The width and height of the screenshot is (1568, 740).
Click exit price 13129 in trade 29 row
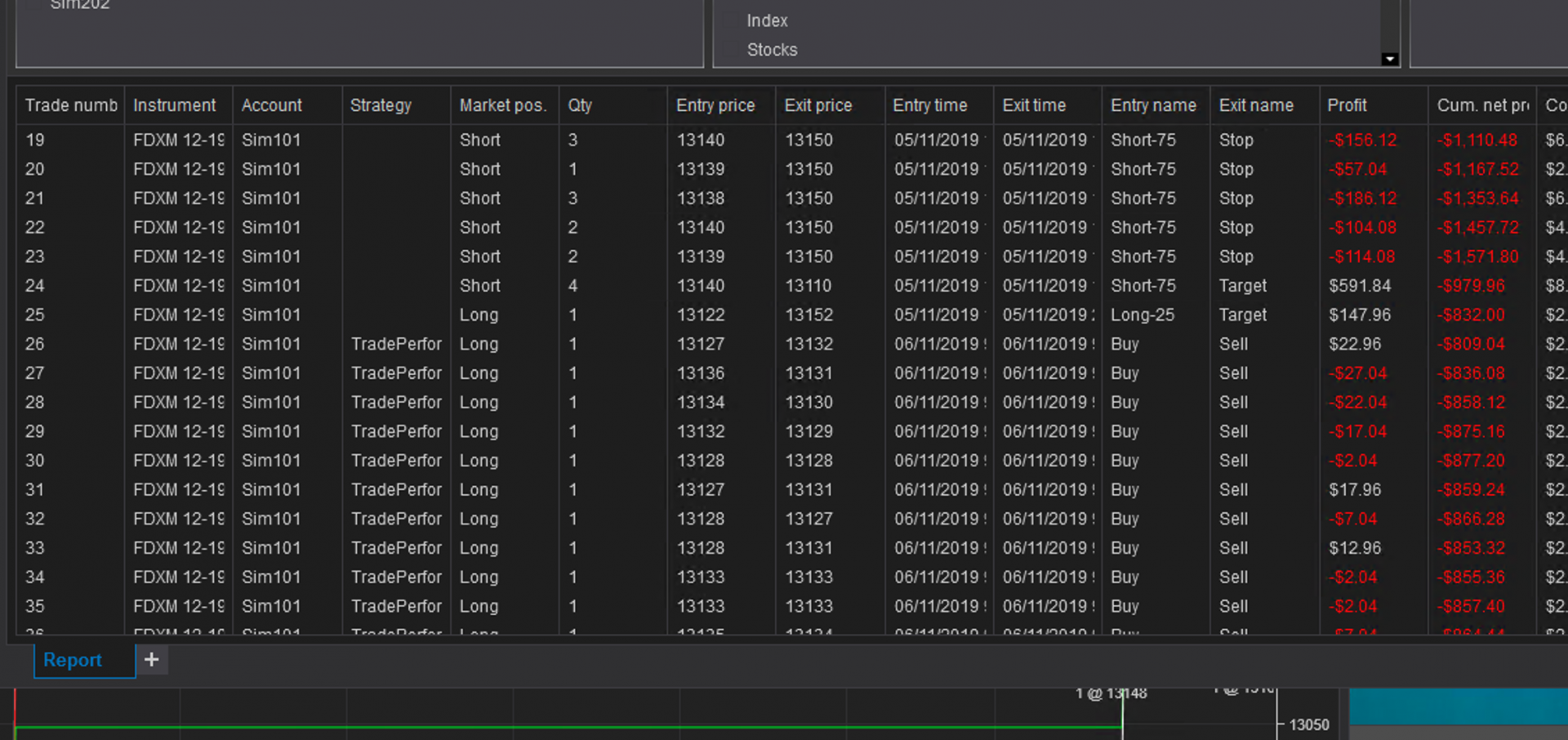coord(808,432)
